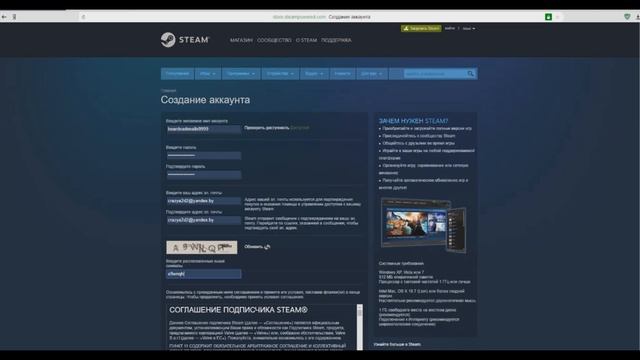Click the green Загрузить Steam button

pos(421,28)
